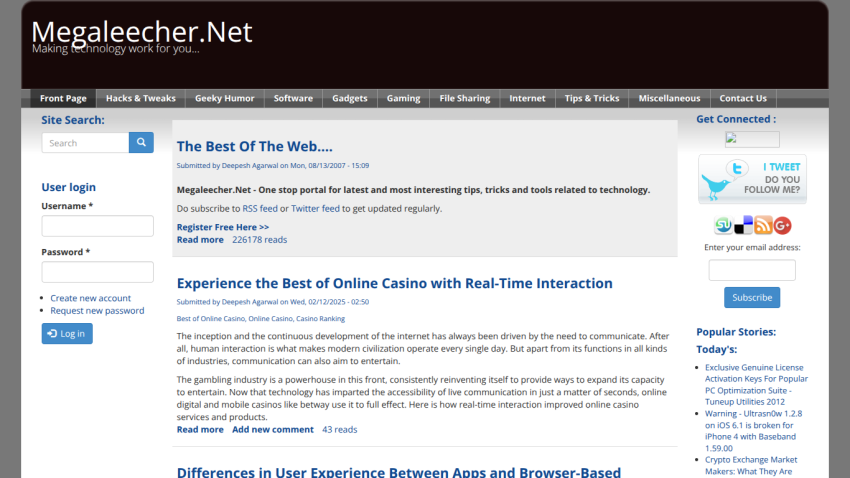Viewport: 850px width, 478px height.
Task: Click the email address subscription field
Action: (x=752, y=270)
